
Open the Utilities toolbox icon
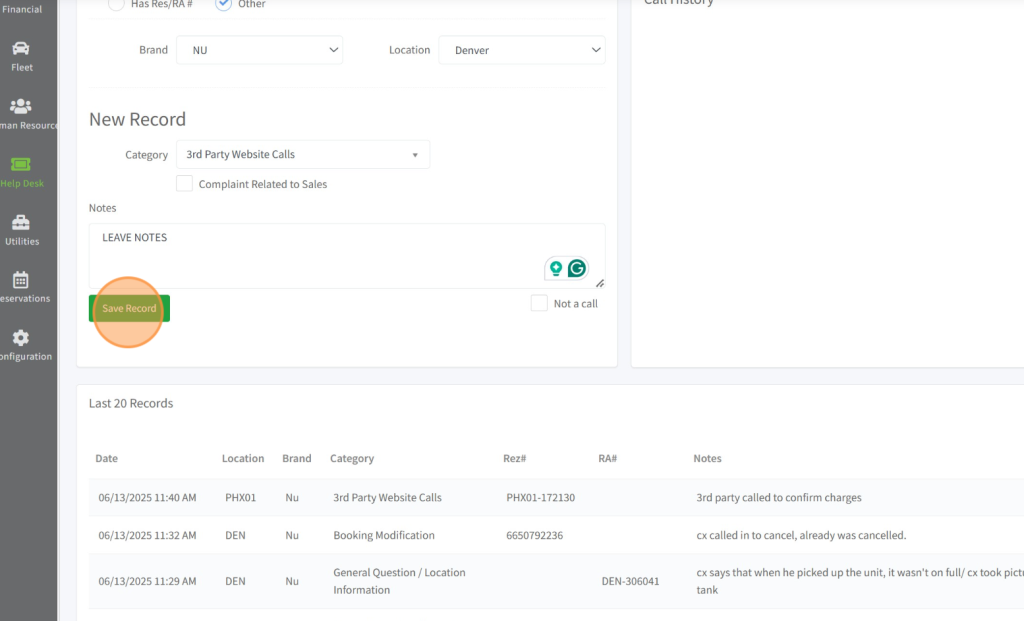tap(21, 223)
